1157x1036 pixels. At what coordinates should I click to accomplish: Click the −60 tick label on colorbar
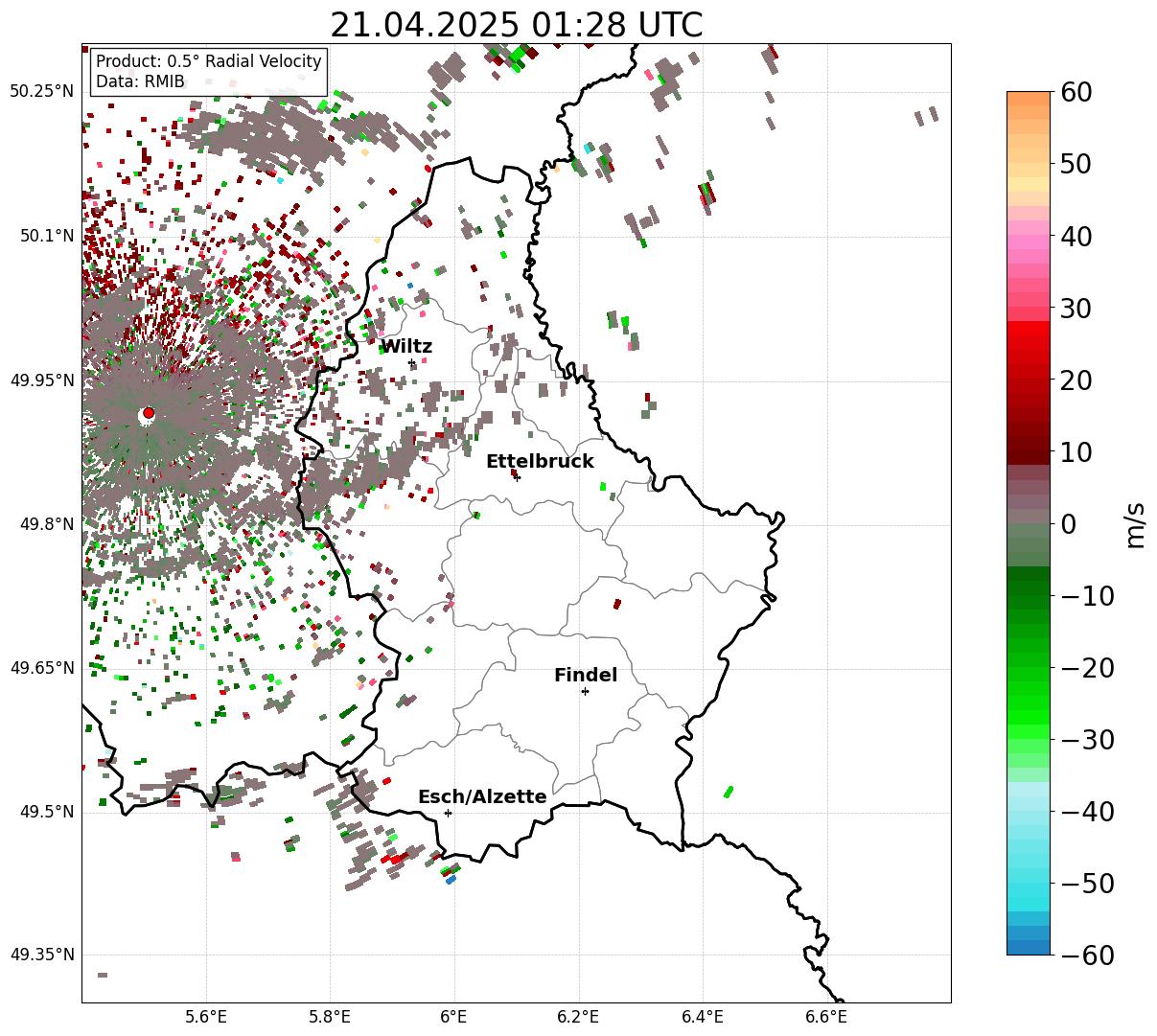coord(1087,955)
